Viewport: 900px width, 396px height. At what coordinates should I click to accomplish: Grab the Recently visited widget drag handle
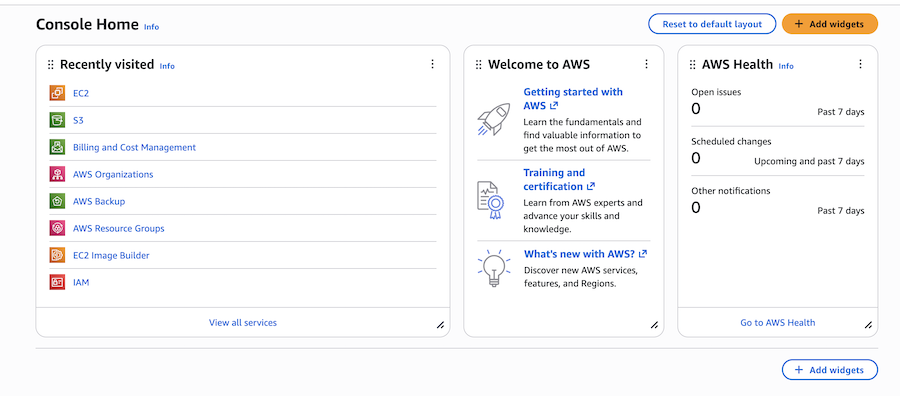pyautogui.click(x=51, y=65)
